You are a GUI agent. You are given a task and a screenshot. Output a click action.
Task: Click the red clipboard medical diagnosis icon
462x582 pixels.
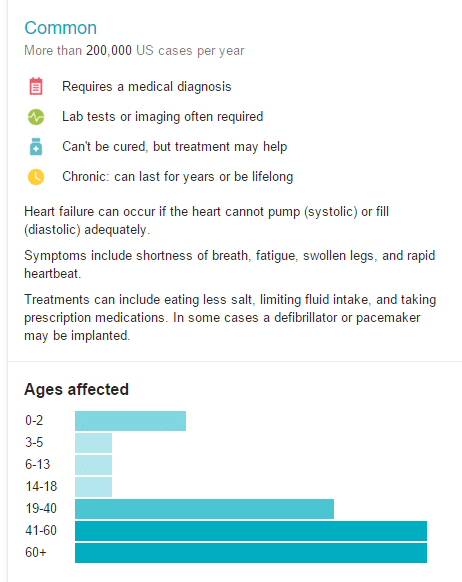[x=36, y=86]
